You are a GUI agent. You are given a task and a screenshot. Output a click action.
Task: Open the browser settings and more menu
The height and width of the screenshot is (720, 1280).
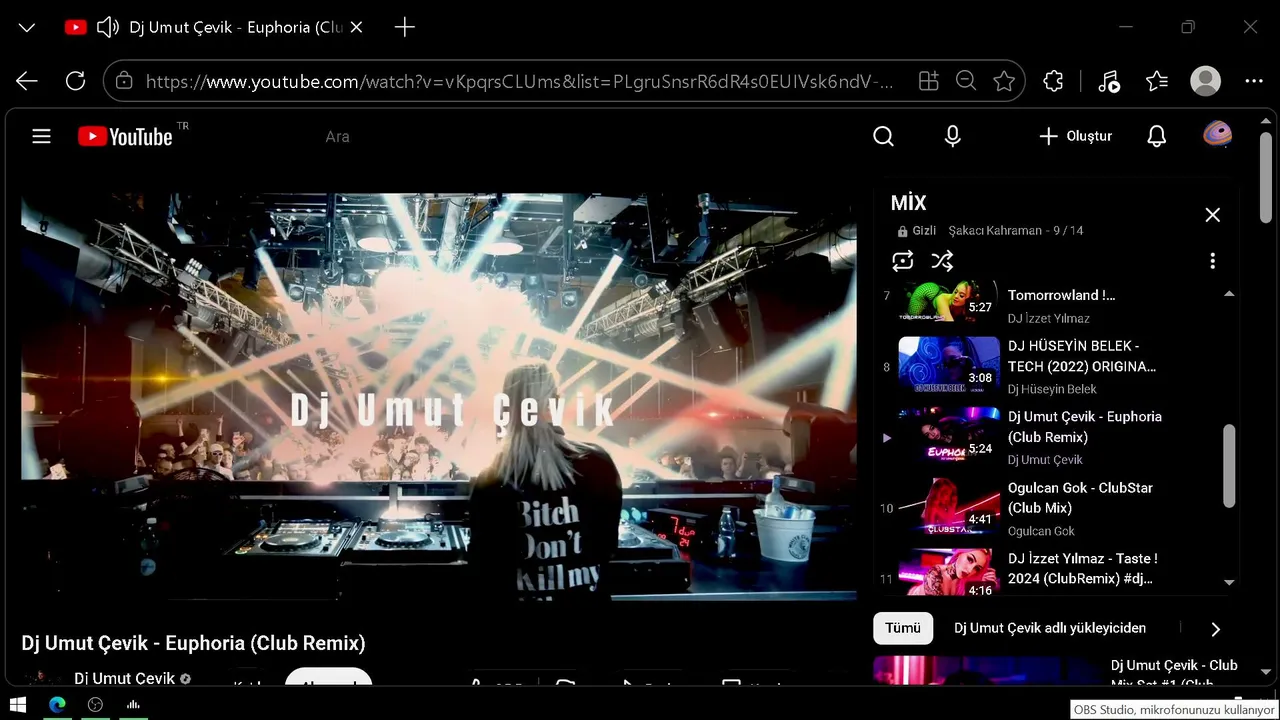(1254, 81)
